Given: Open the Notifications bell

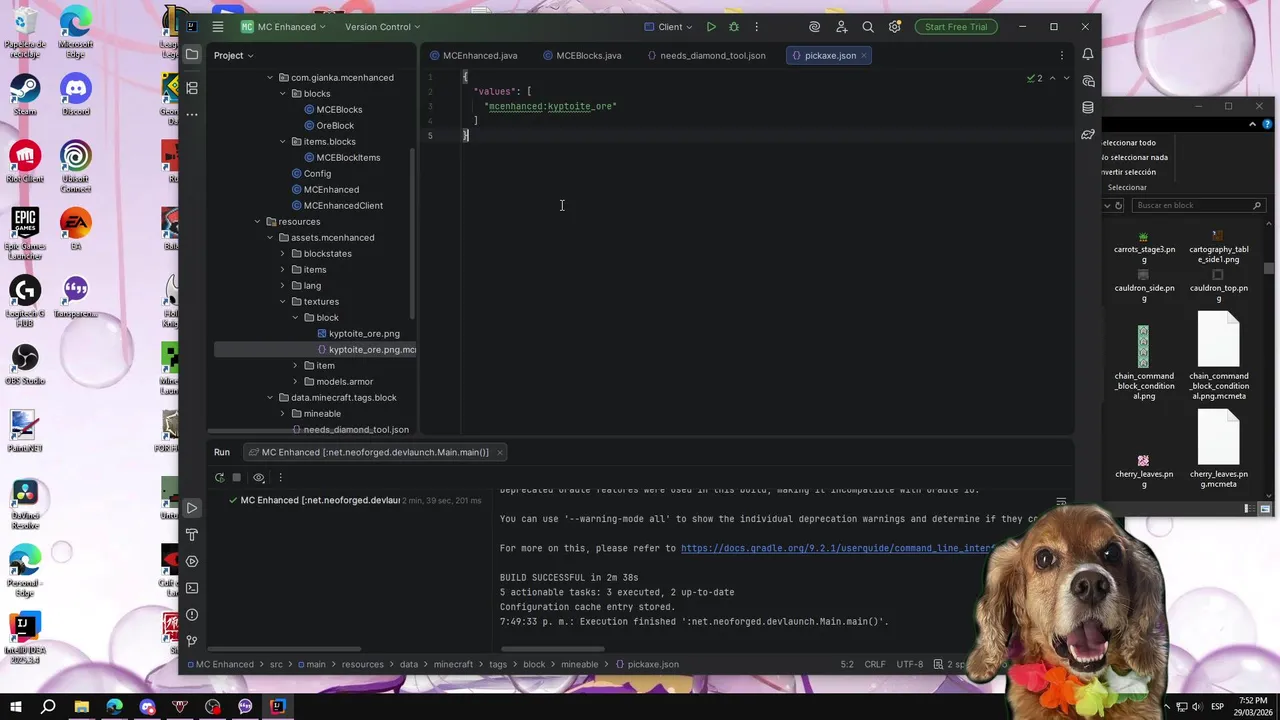Looking at the screenshot, I should pos(1088,55).
